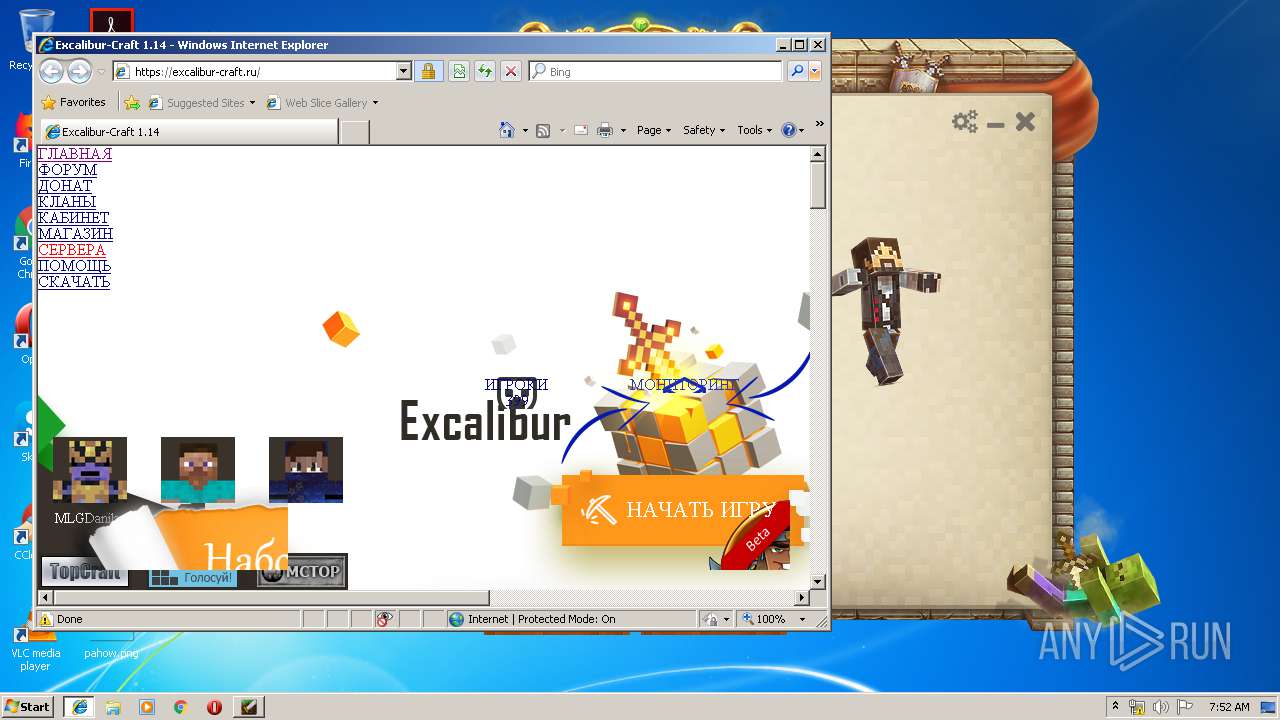The height and width of the screenshot is (720, 1280).
Task: Focus the Bing search box
Action: pyautogui.click(x=655, y=71)
